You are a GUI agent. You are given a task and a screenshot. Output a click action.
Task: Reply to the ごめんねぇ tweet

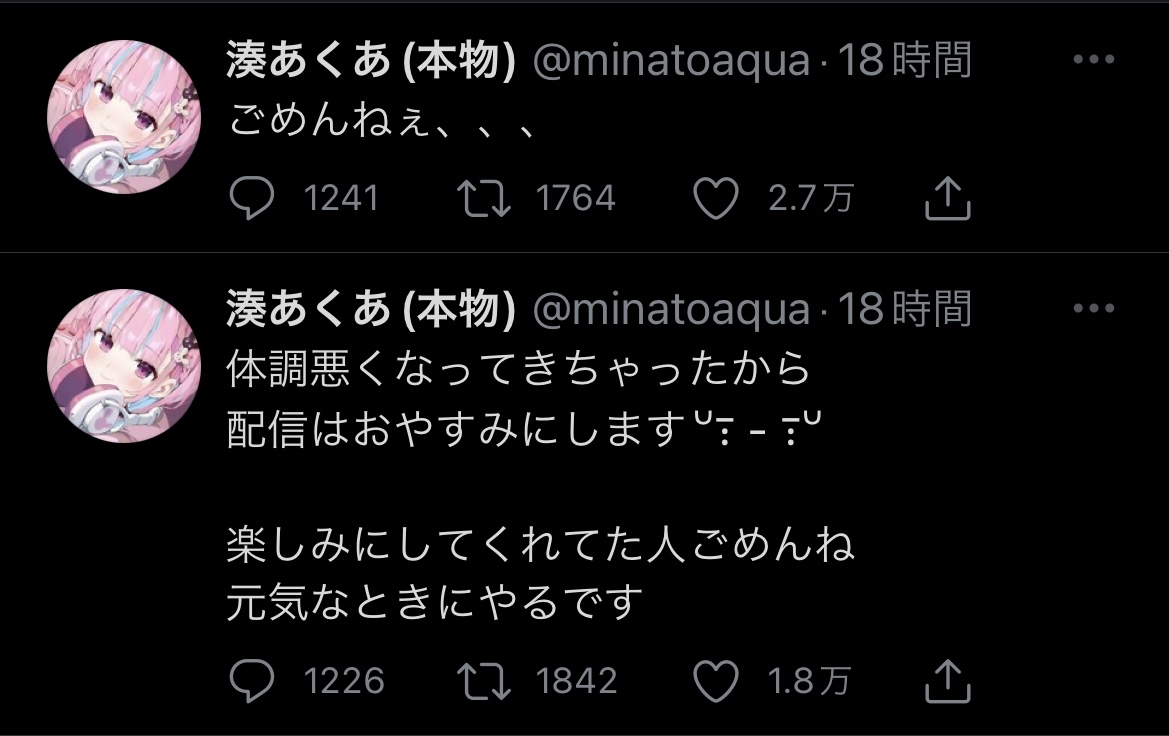point(252,198)
